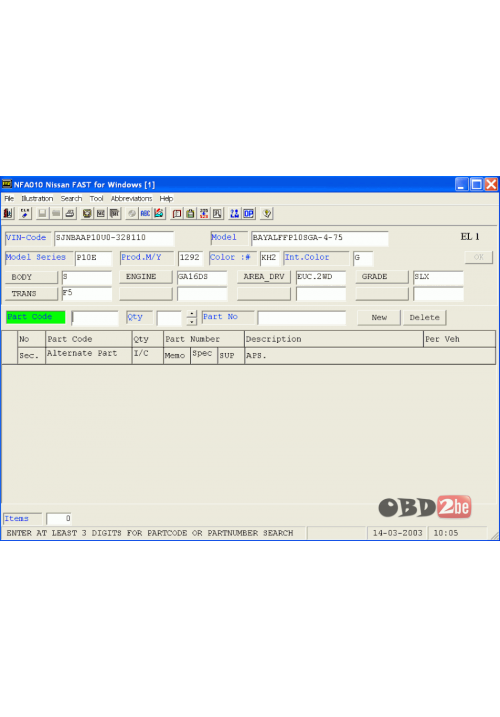
Task: Click the green Part Code label
Action: click(35, 317)
